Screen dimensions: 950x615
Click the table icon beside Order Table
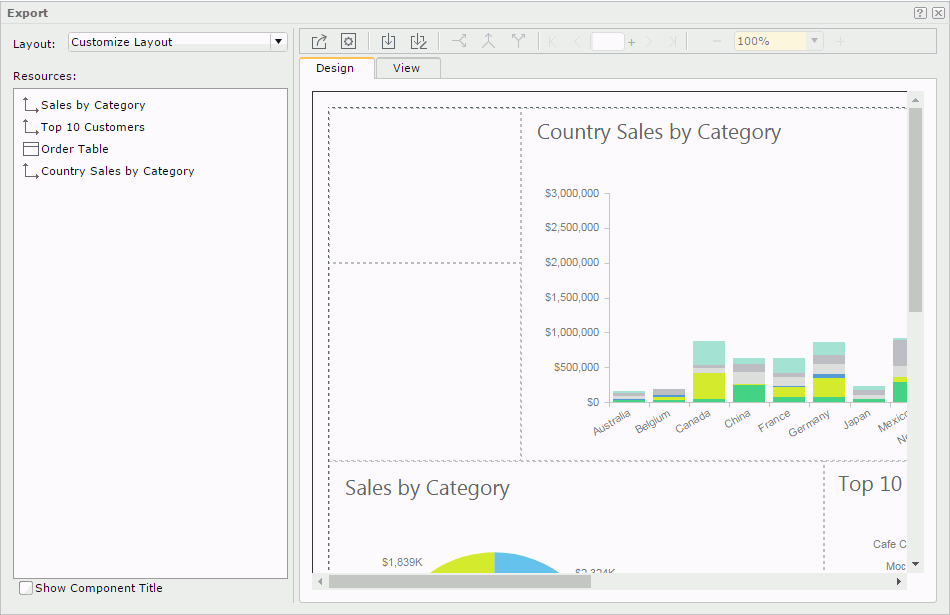[30, 149]
